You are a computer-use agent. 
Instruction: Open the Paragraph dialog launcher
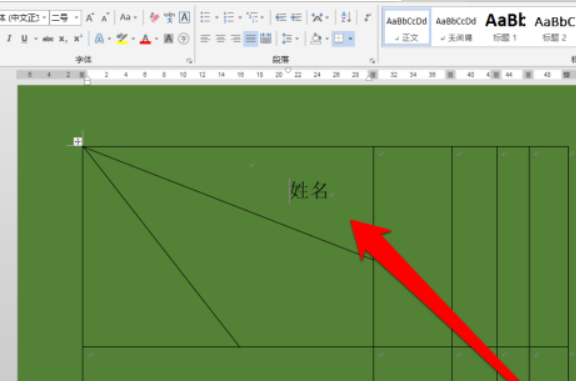pyautogui.click(x=372, y=61)
